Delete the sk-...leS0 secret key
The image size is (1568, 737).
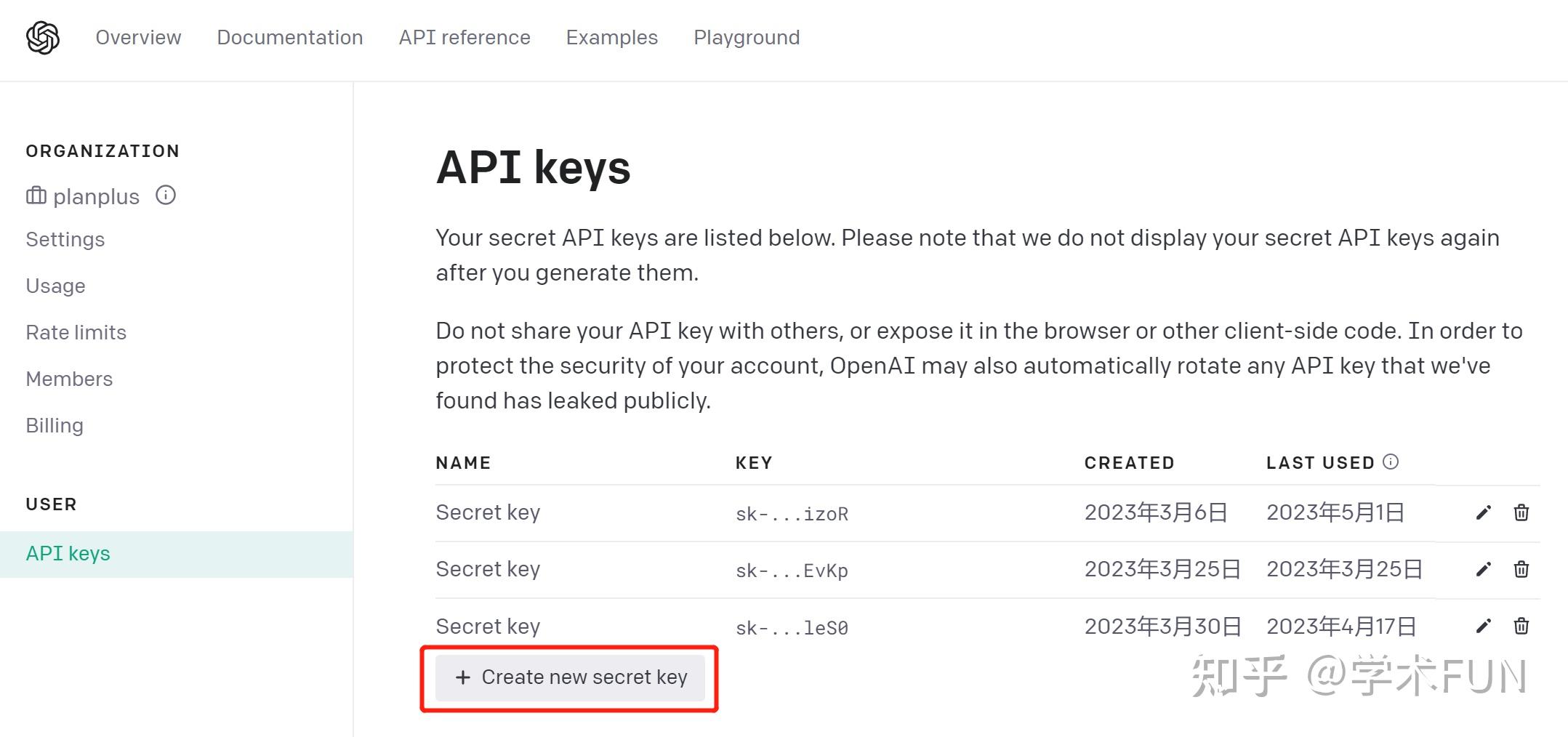tap(1521, 626)
